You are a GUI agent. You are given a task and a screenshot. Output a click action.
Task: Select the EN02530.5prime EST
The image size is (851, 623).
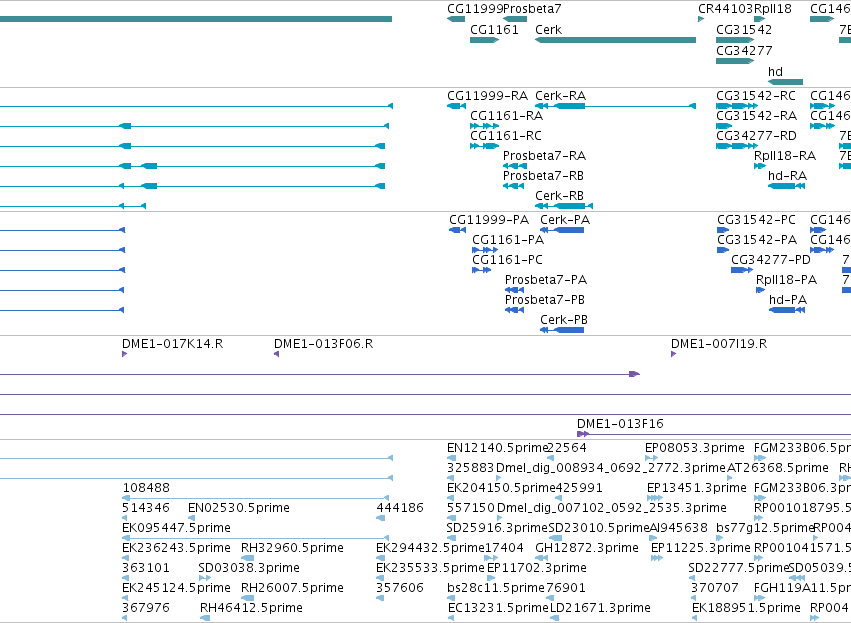191,518
